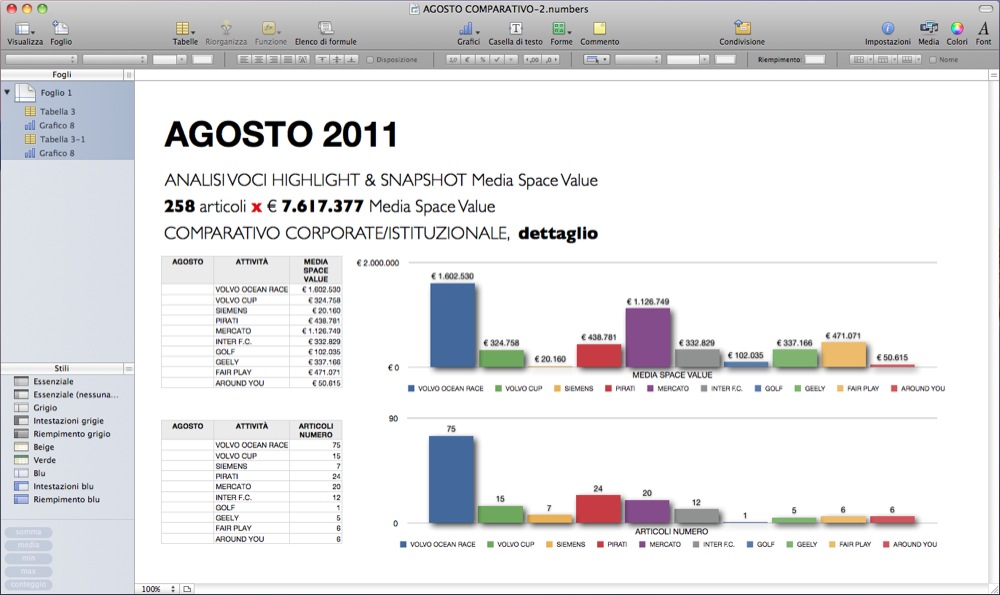
Task: Click the Riempimento fill color well
Action: coord(815,60)
